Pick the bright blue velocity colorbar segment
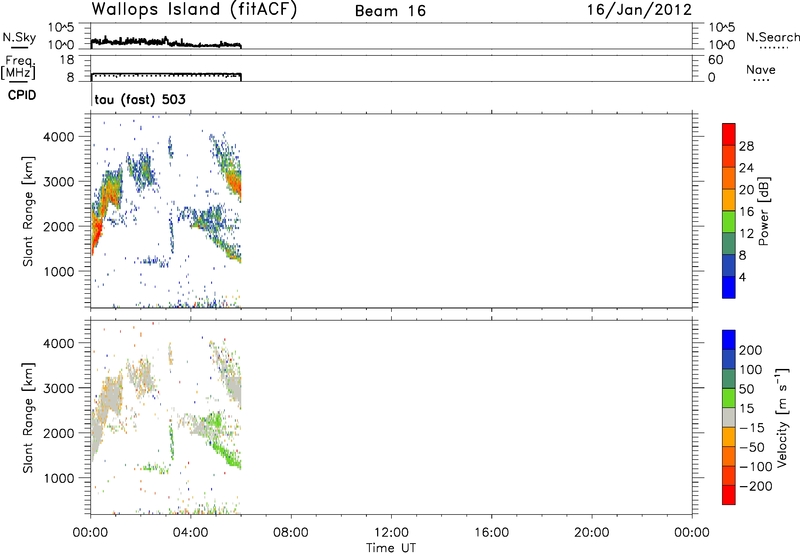Image resolution: width=800 pixels, height=554 pixels. (729, 340)
